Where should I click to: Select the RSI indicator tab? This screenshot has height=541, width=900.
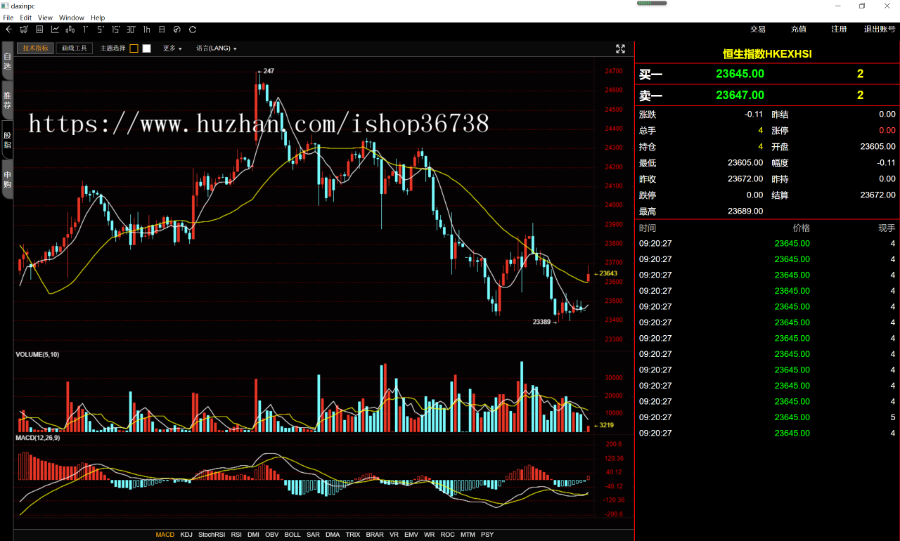[236, 535]
